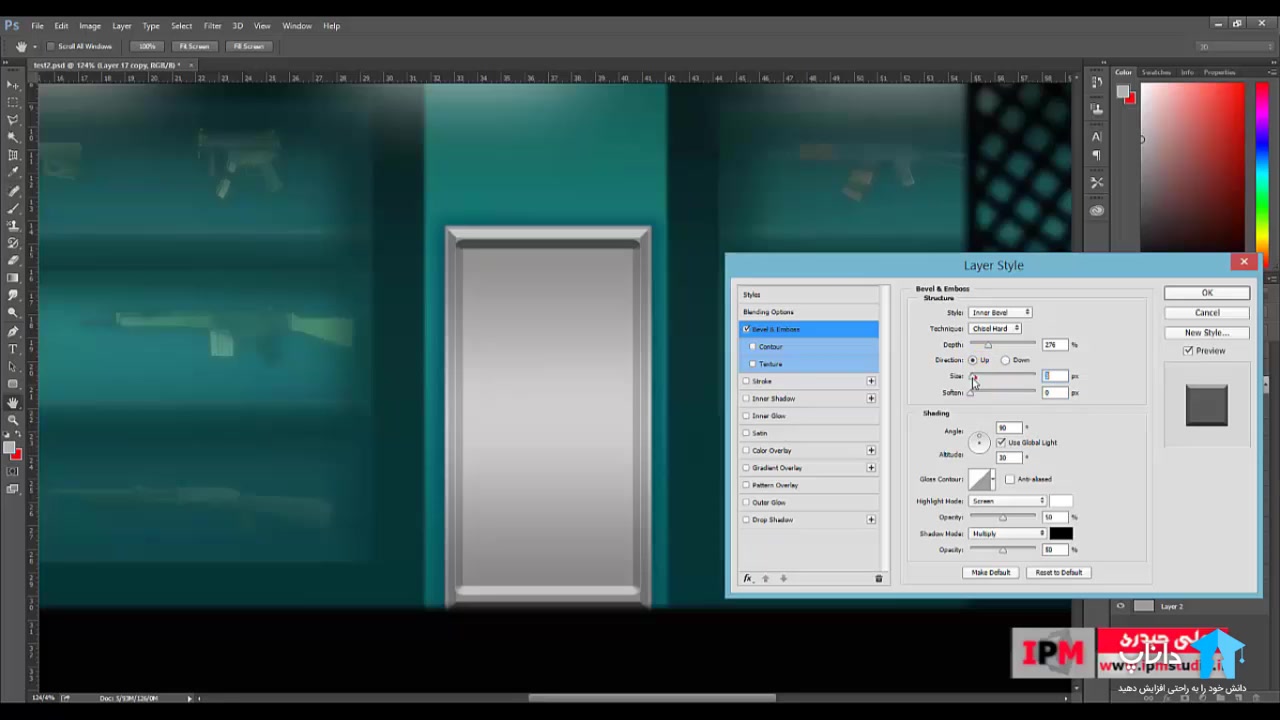Select the Magic Wand tool
The image size is (1280, 720).
pos(13,138)
